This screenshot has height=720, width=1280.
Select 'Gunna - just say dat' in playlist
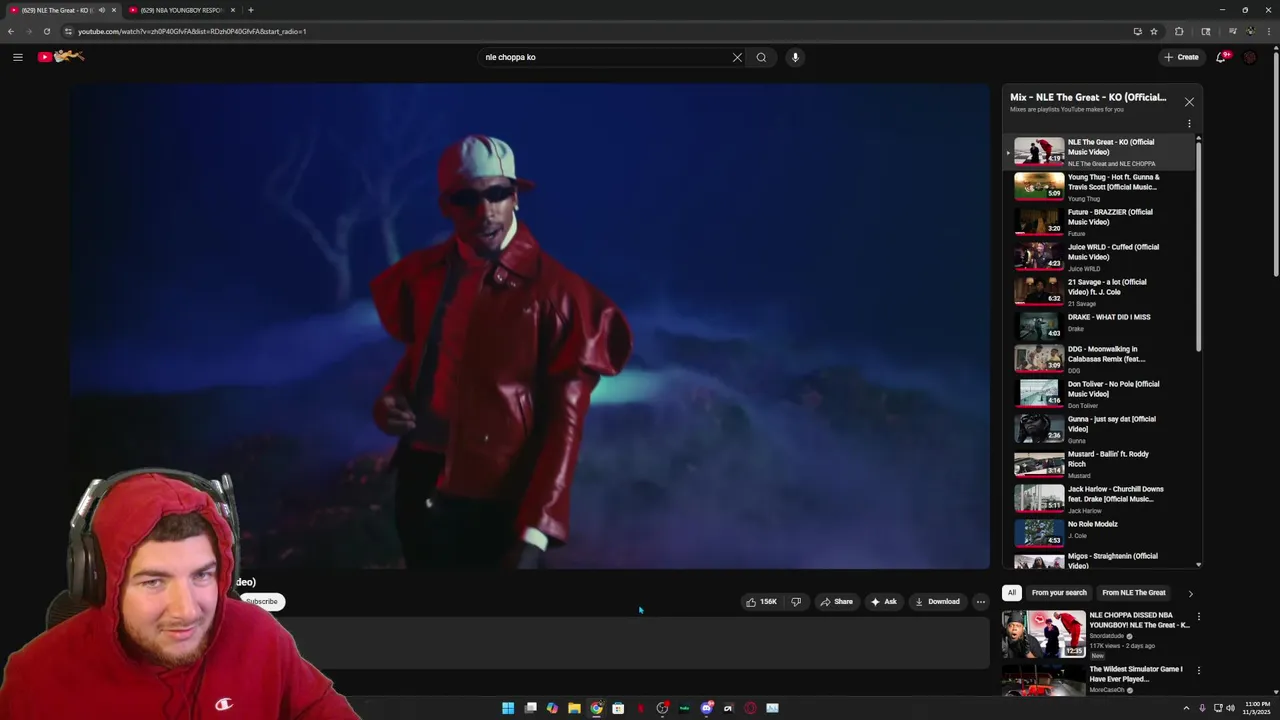(x=1098, y=429)
